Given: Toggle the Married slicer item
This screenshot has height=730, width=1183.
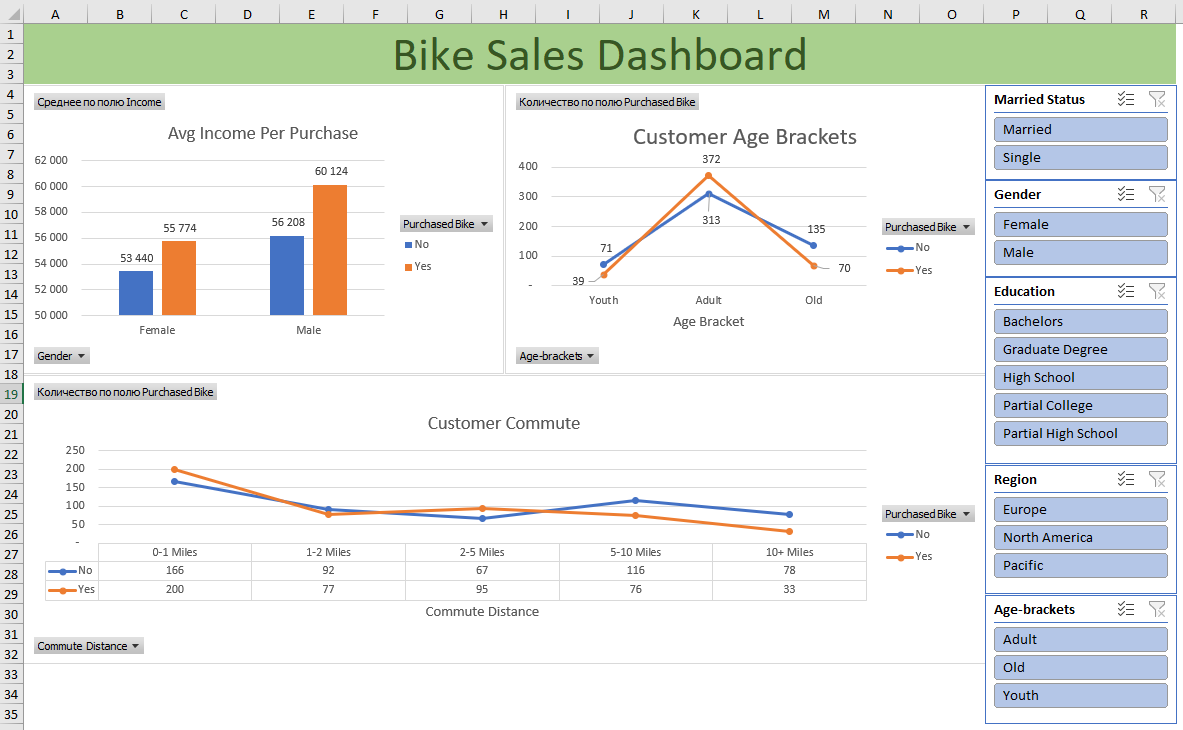Looking at the screenshot, I should (x=1081, y=129).
